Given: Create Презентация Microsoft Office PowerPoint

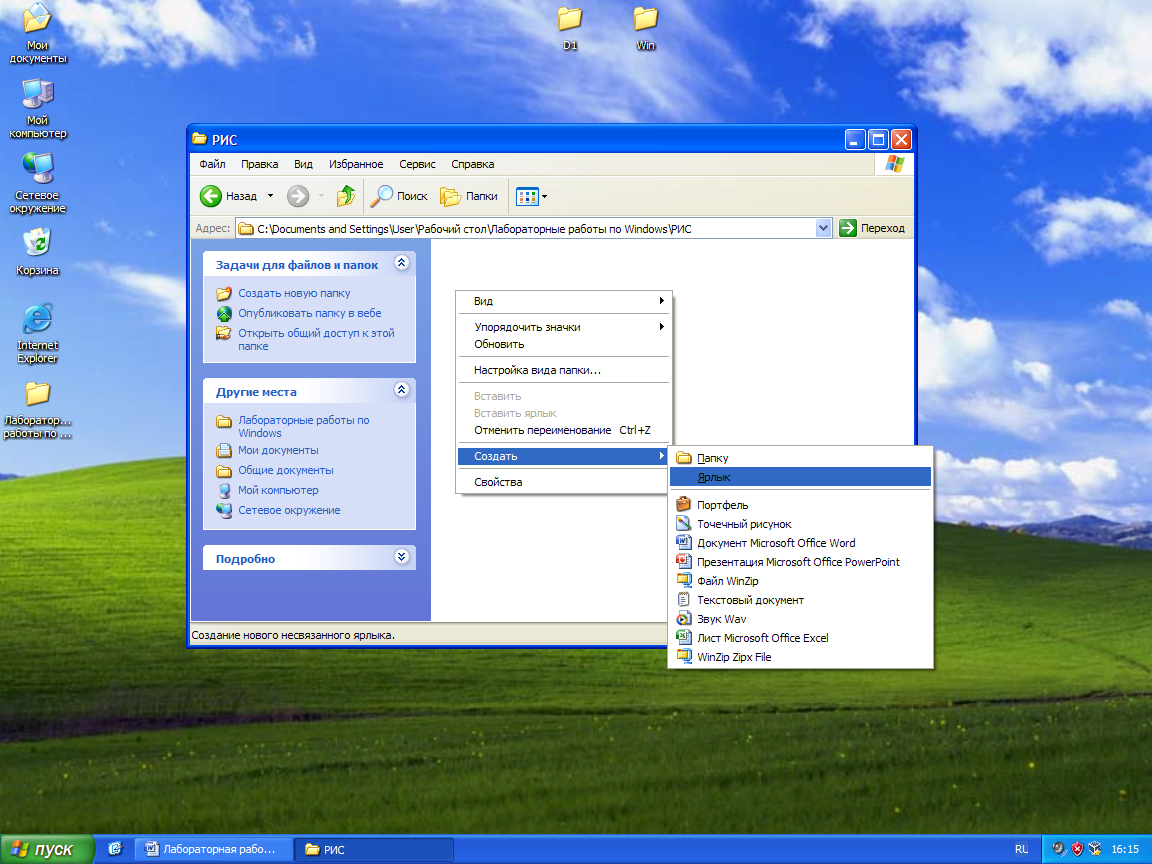Looking at the screenshot, I should point(800,562).
